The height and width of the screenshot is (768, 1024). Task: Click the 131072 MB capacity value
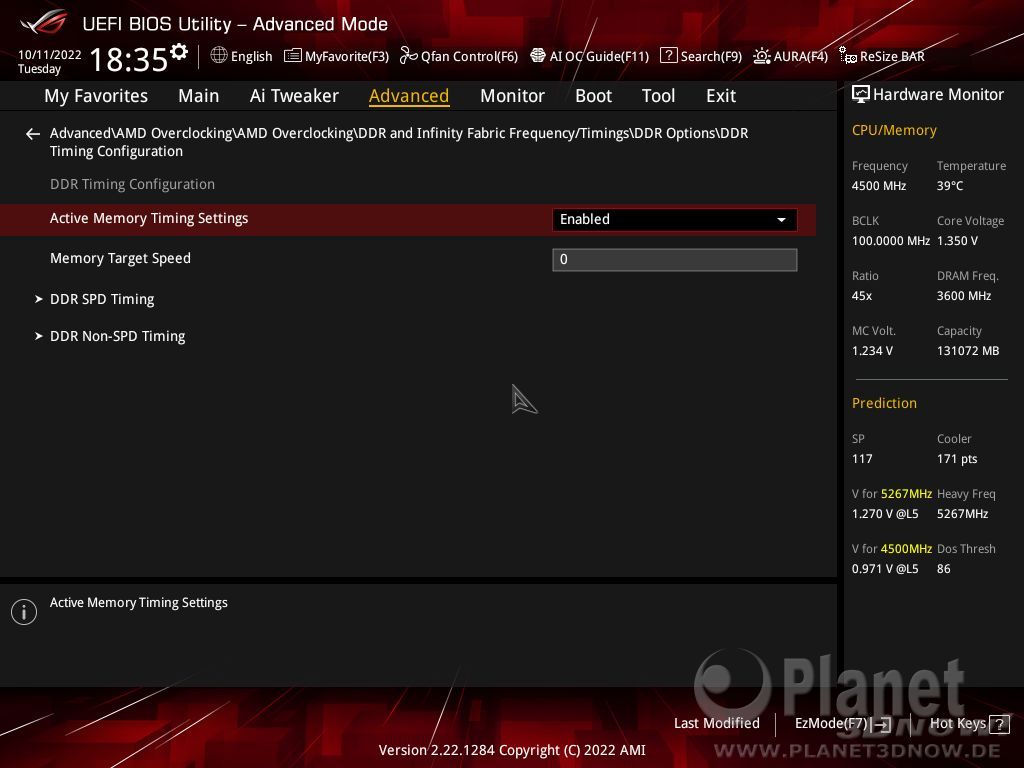[968, 351]
